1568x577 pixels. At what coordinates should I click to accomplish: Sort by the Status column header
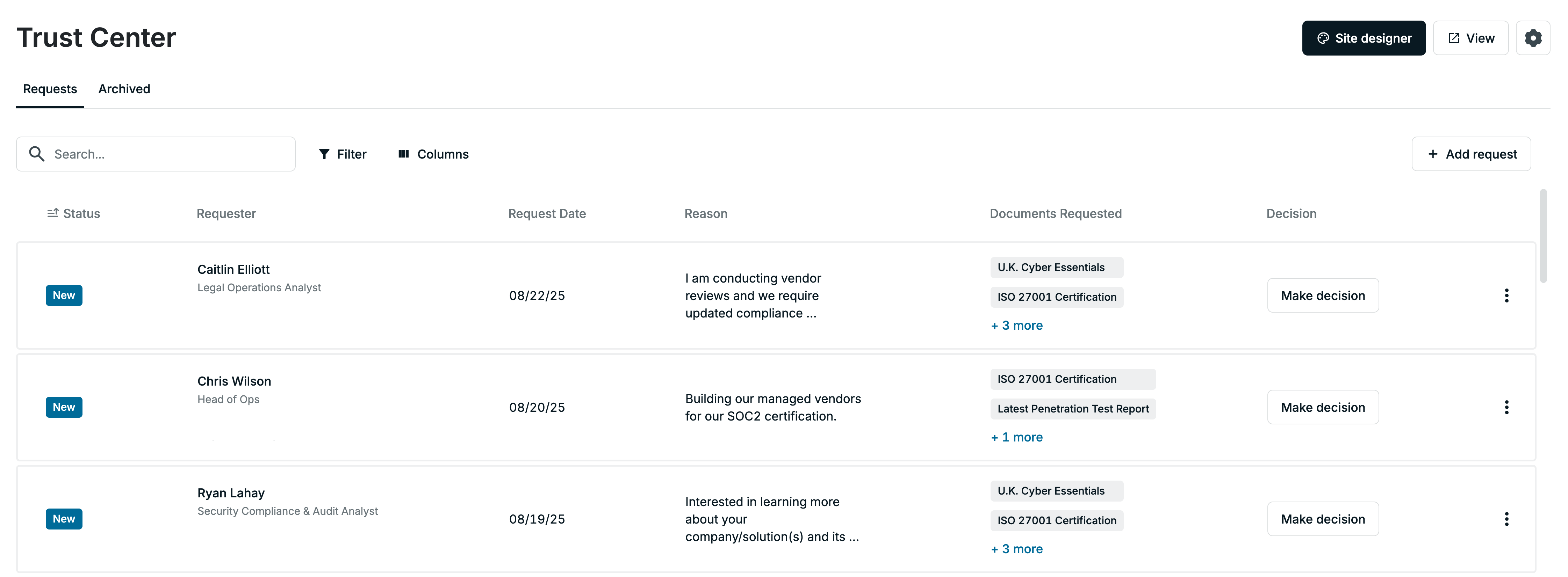[x=74, y=213]
